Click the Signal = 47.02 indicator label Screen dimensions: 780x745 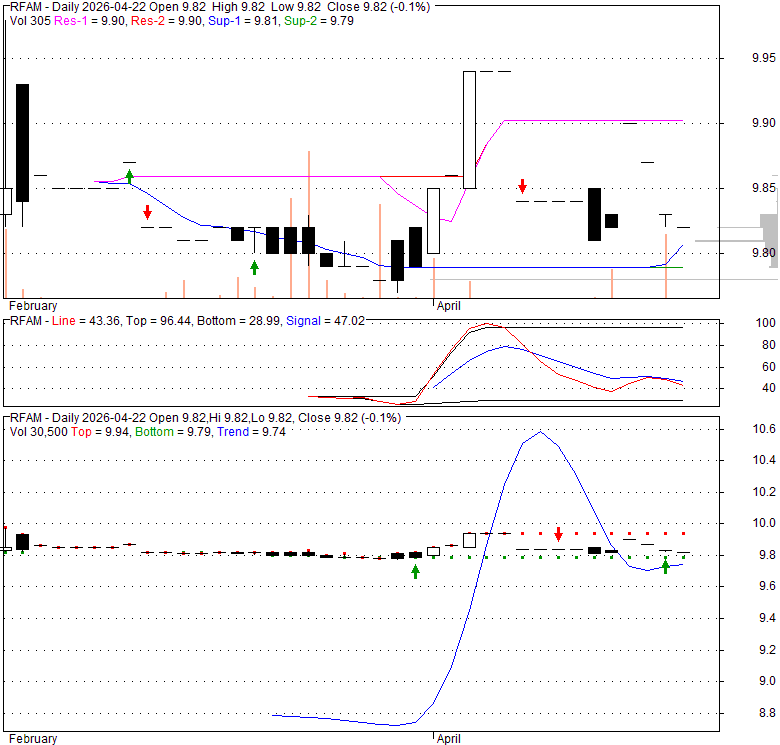[325, 321]
